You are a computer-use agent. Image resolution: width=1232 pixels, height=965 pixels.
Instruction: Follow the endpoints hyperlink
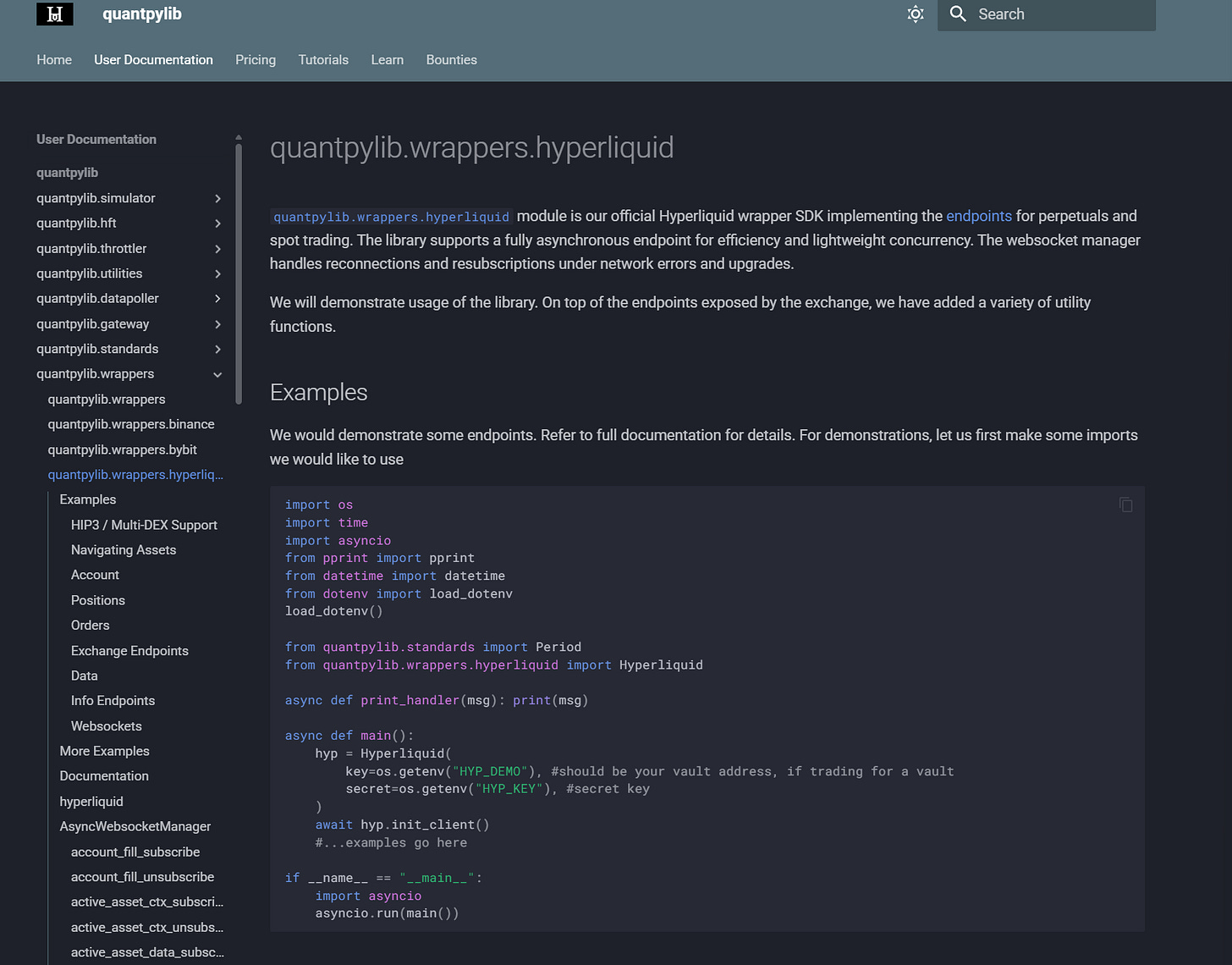tap(978, 216)
